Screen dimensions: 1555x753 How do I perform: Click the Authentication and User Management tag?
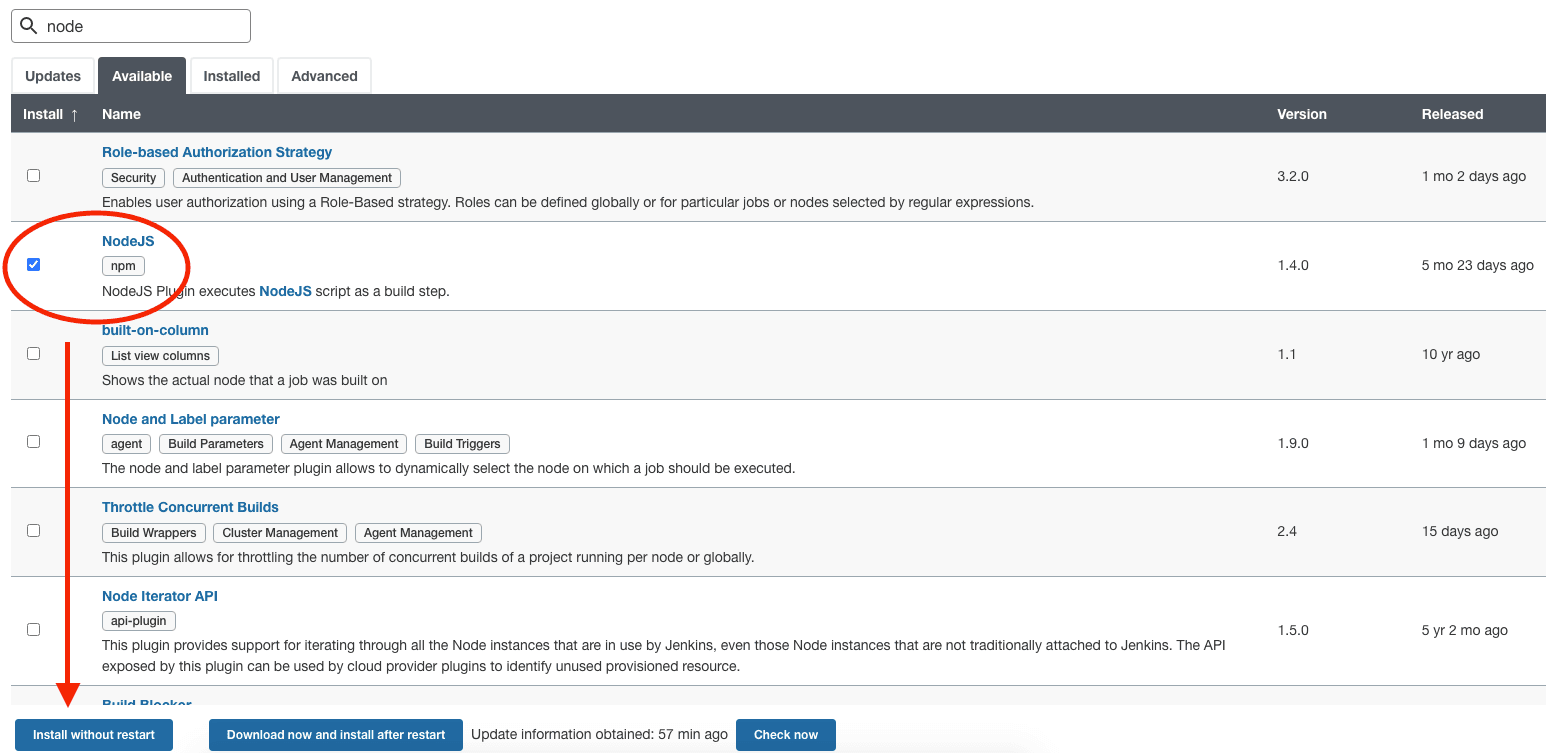pos(287,178)
